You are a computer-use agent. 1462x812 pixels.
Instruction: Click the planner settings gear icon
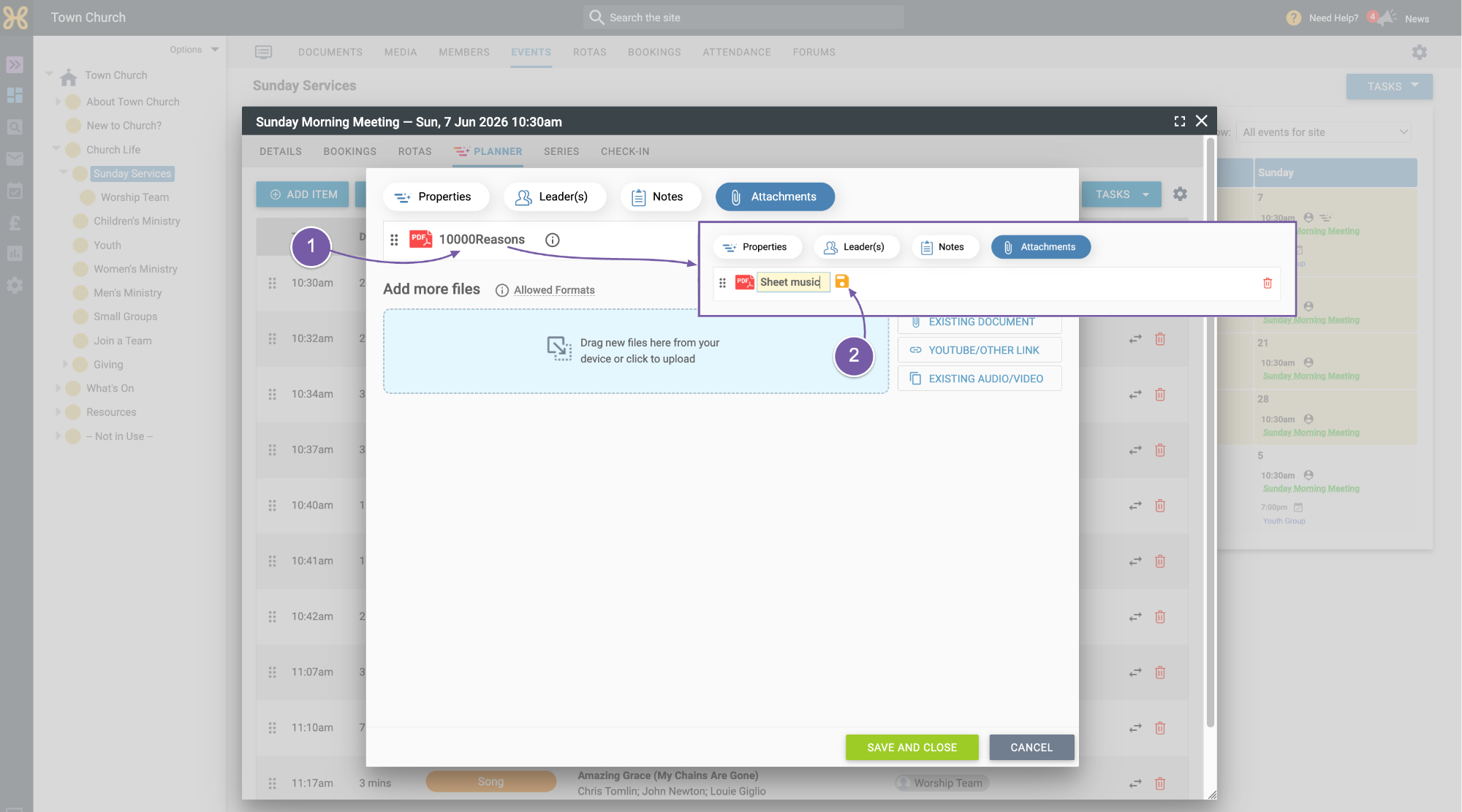coord(1180,194)
